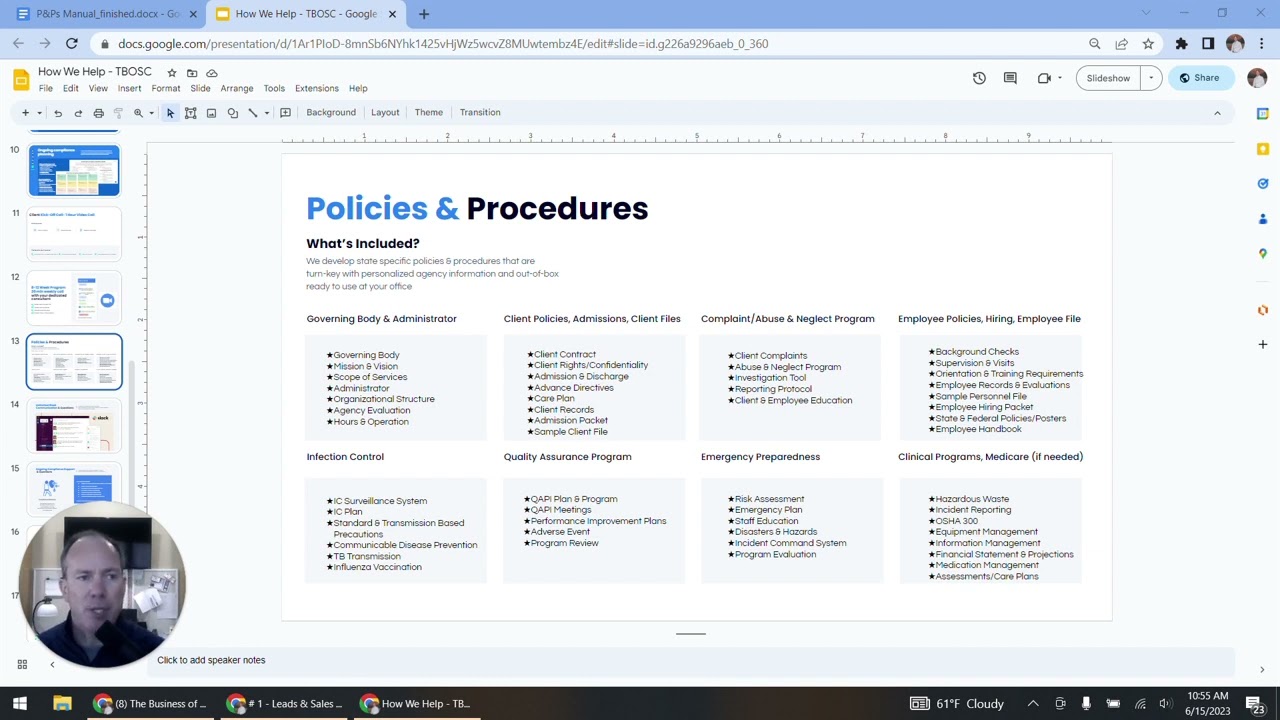
Task: Select the cursor select tool
Action: [170, 113]
